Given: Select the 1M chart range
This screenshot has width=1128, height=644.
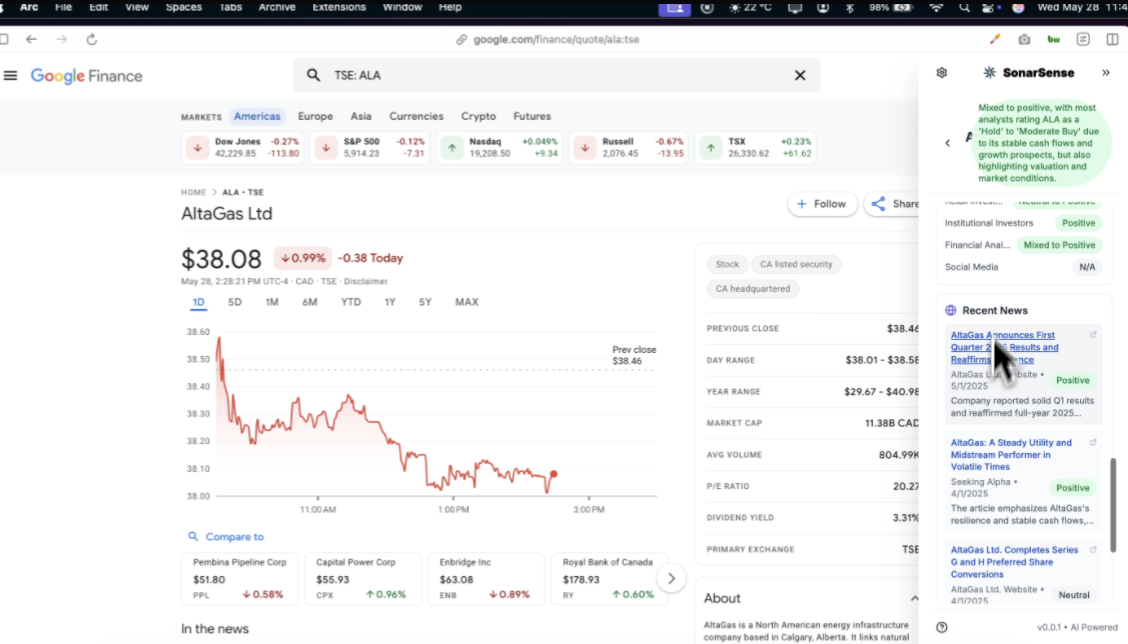Looking at the screenshot, I should click(271, 302).
